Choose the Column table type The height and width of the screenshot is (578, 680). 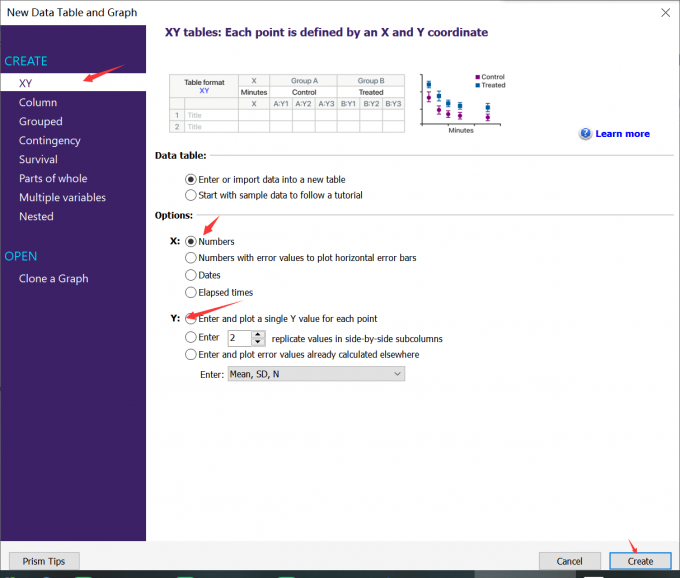coord(38,102)
